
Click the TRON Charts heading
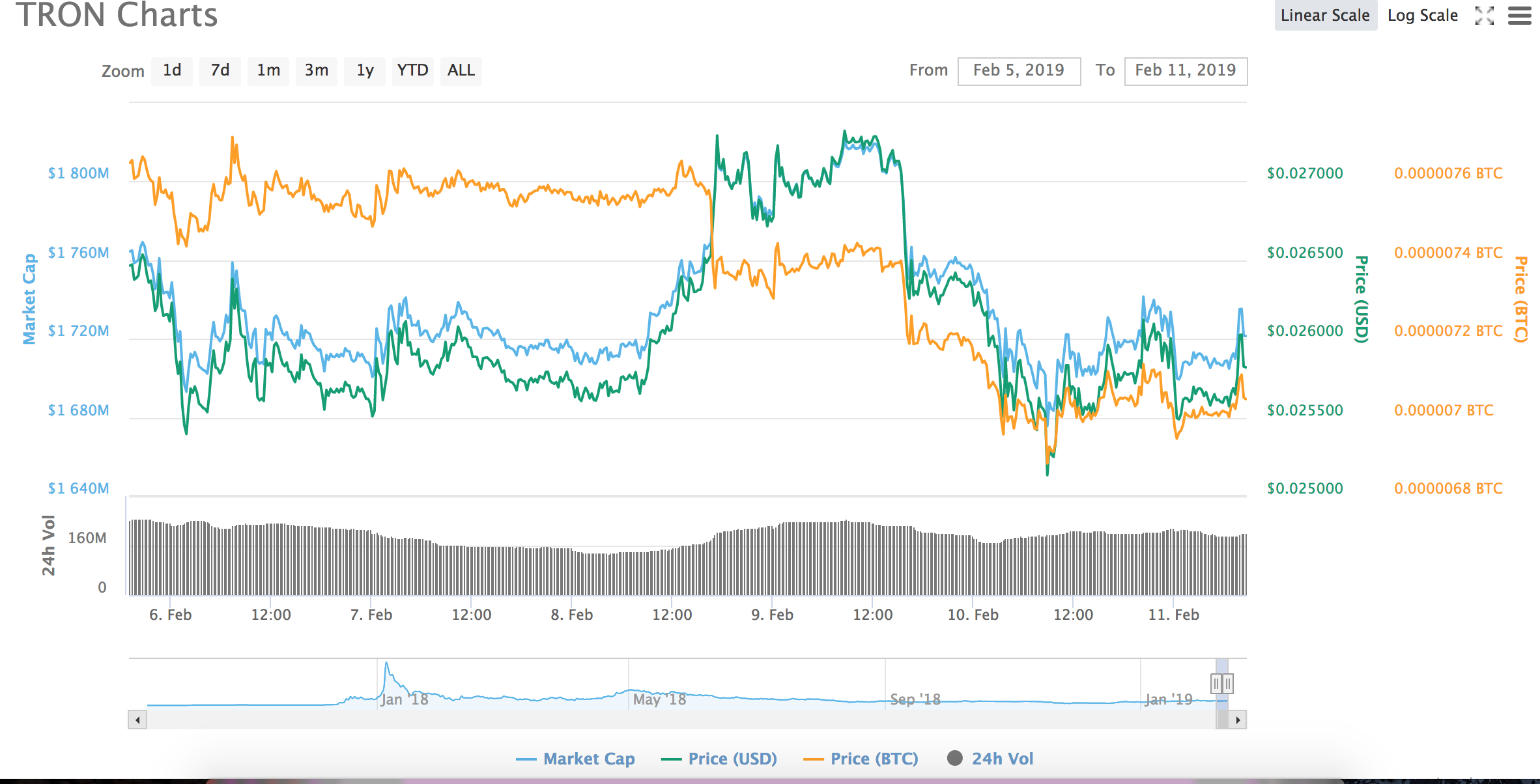click(x=117, y=14)
